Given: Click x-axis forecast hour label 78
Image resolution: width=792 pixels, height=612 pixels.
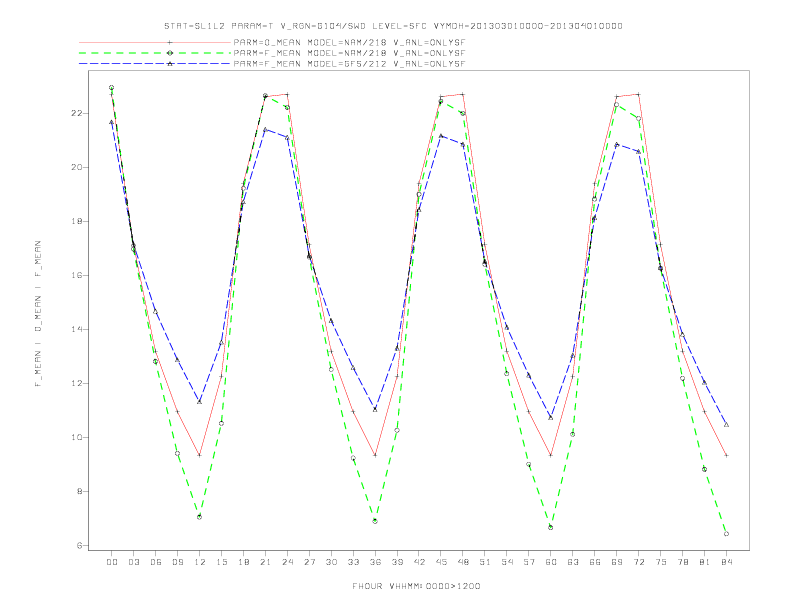Looking at the screenshot, I should tap(682, 562).
